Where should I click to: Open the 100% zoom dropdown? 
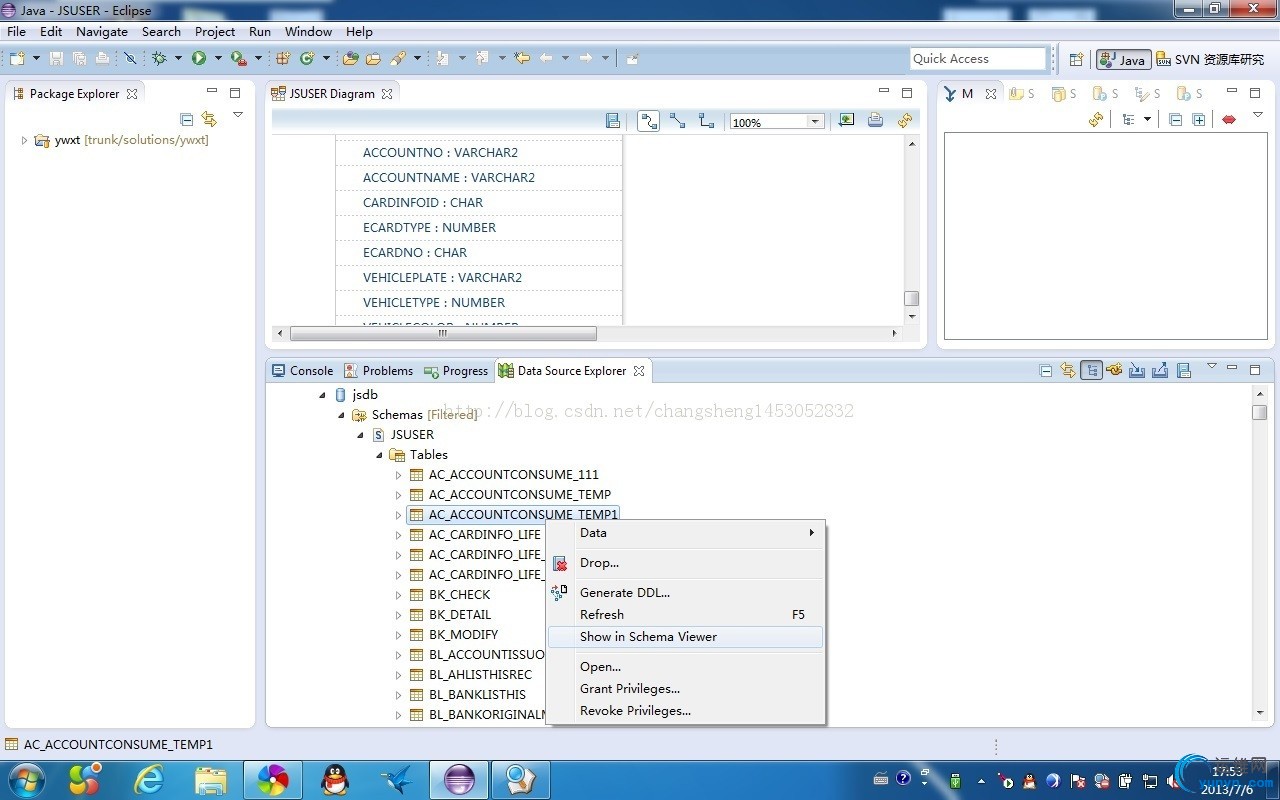pos(815,122)
